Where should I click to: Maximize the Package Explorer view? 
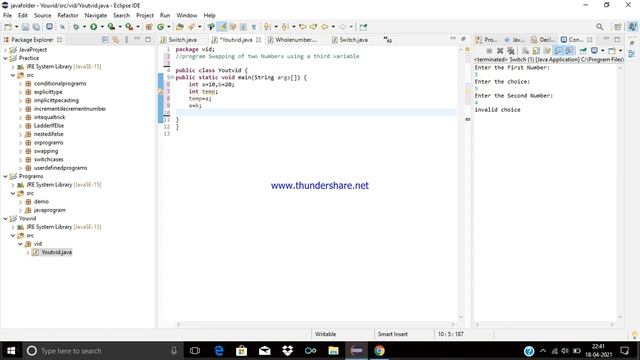pyautogui.click(x=148, y=40)
